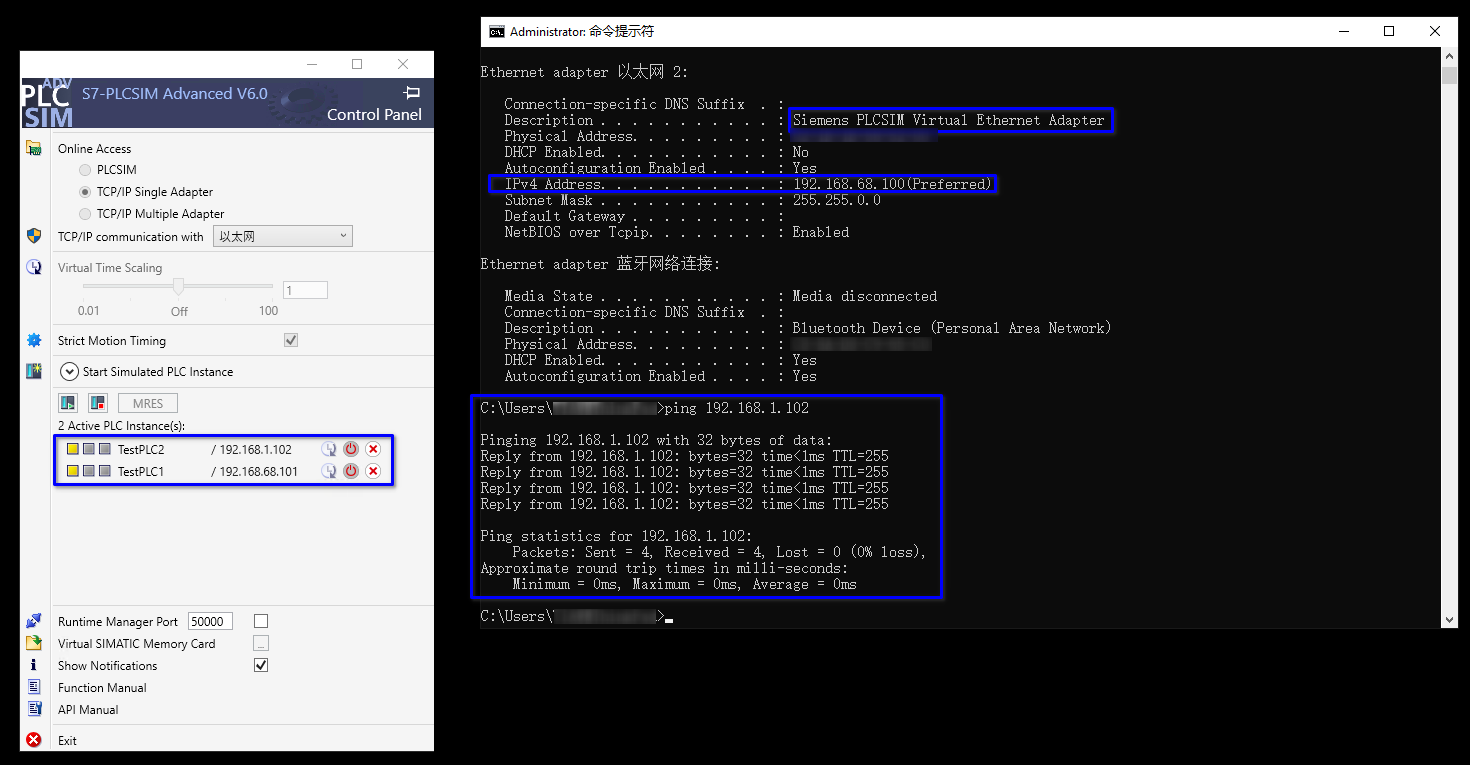1470x765 pixels.
Task: Click the Online Access folder icon
Action: click(x=33, y=147)
